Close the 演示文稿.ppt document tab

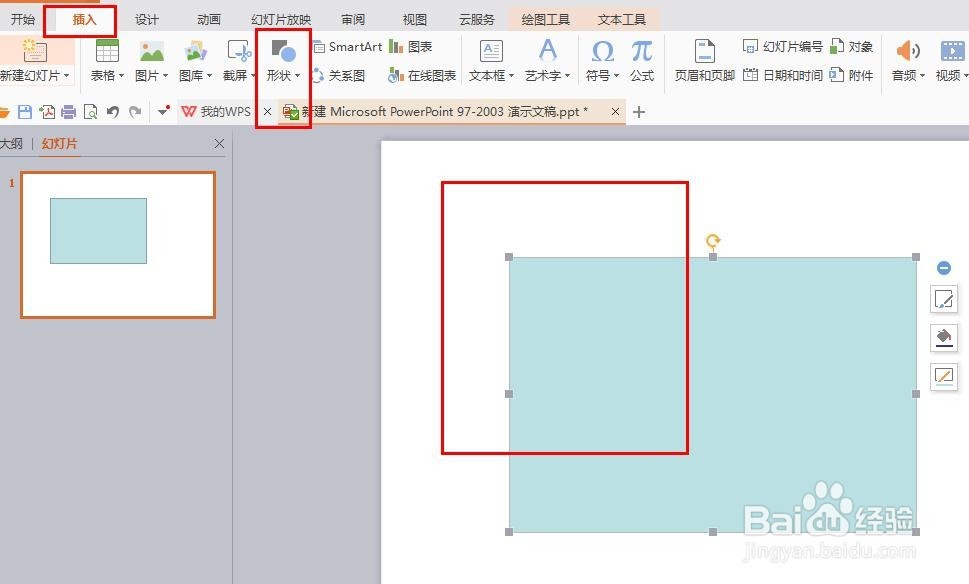point(615,112)
